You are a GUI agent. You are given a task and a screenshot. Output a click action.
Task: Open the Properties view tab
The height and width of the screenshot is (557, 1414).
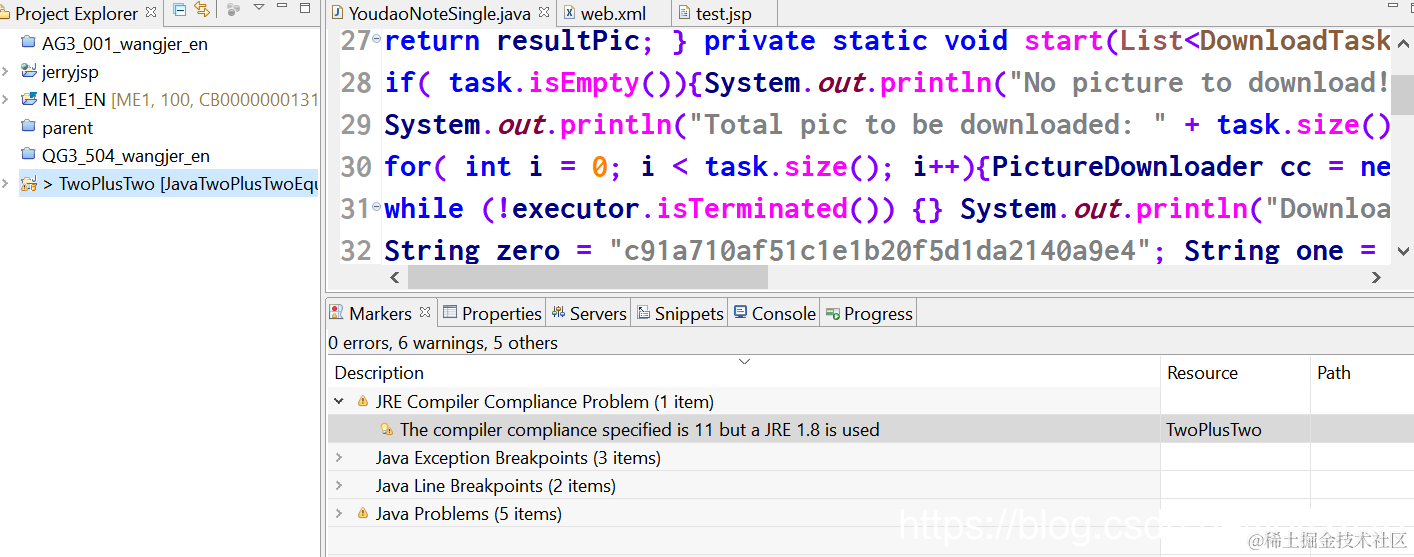(492, 313)
